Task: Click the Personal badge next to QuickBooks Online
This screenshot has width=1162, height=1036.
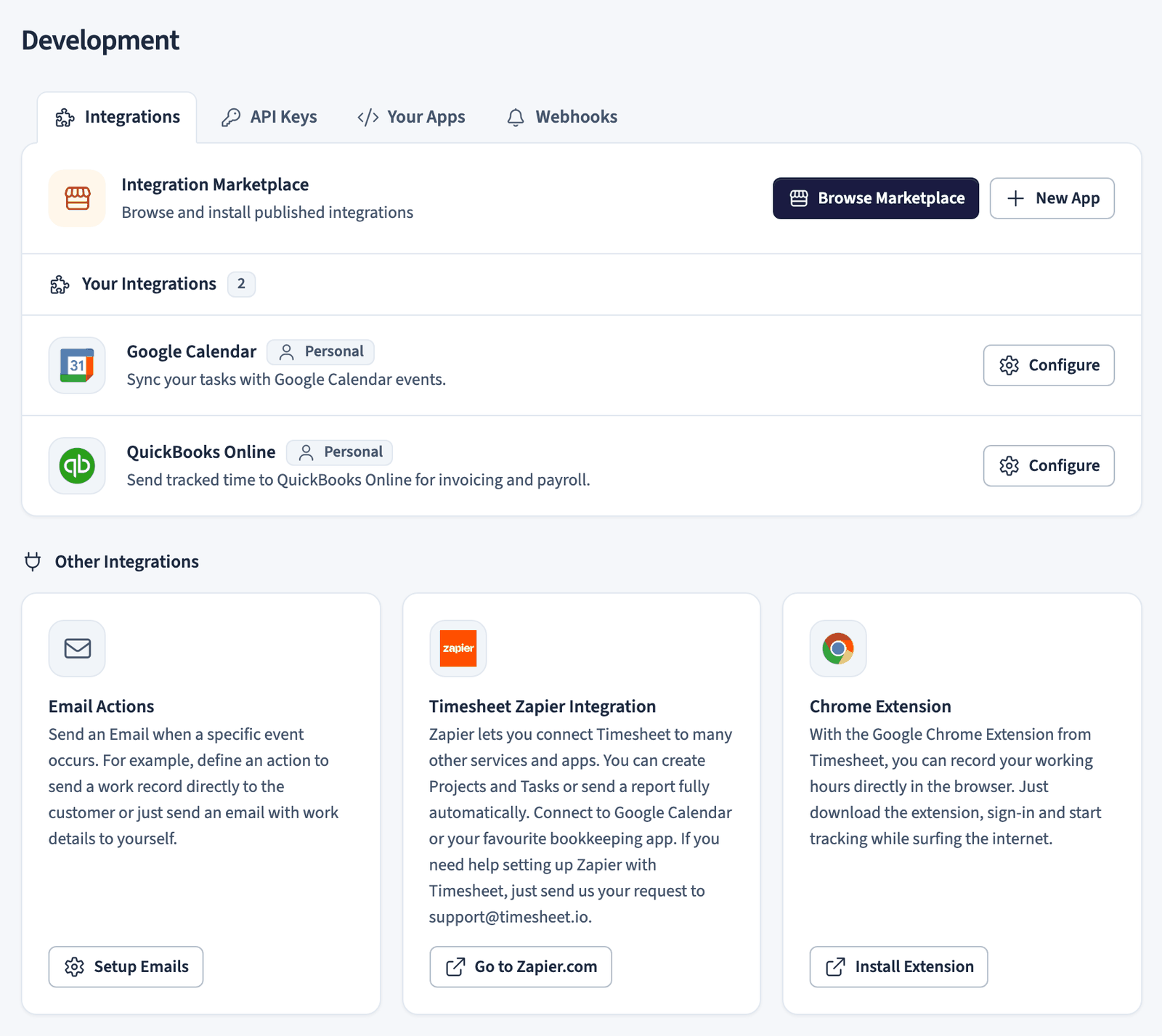Action: tap(339, 452)
